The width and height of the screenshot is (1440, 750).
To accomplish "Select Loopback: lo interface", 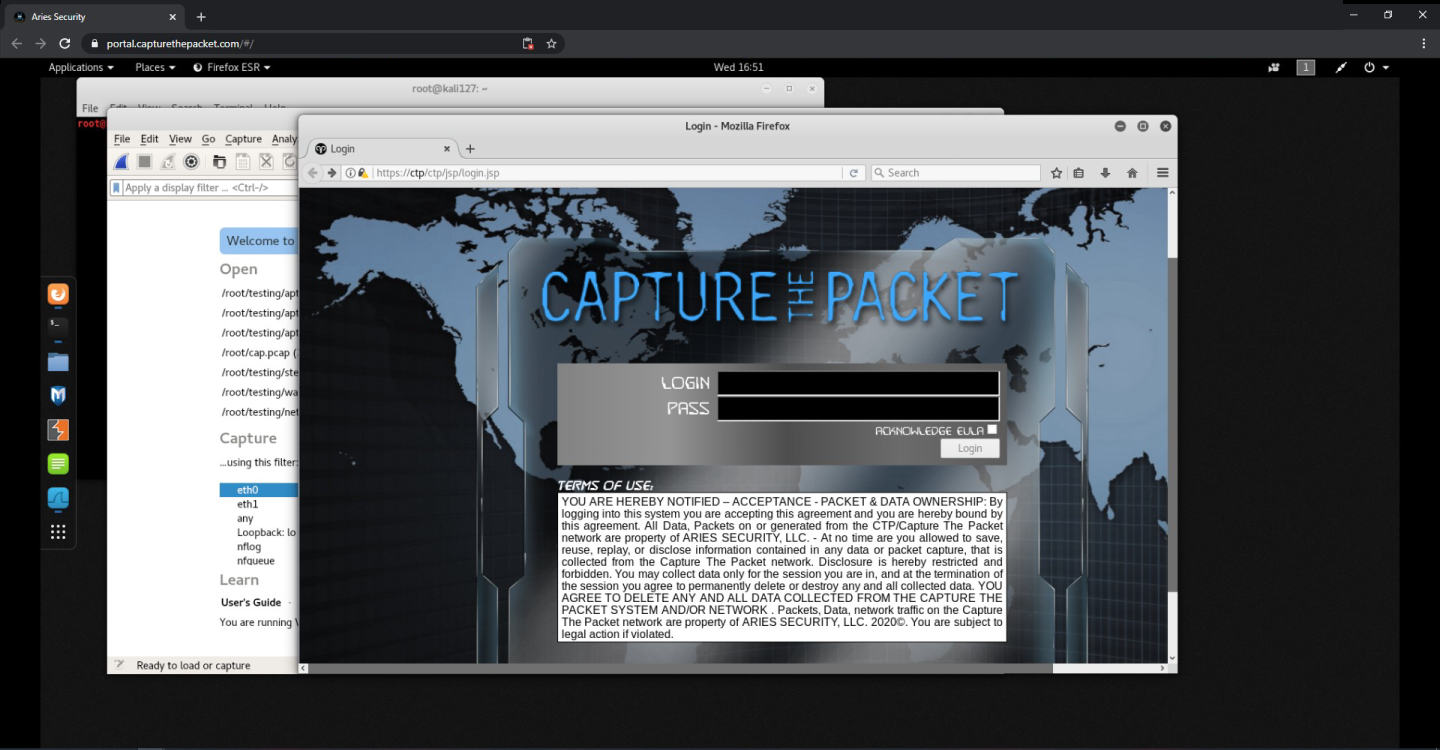I will [266, 533].
